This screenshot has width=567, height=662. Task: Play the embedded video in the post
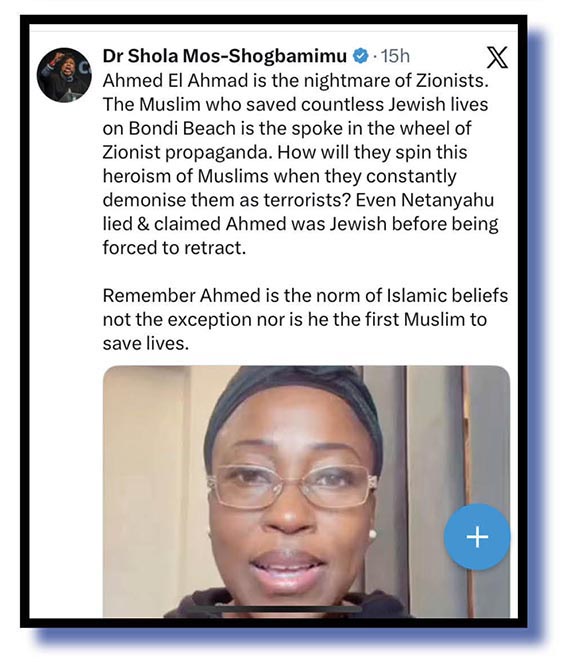tap(307, 492)
